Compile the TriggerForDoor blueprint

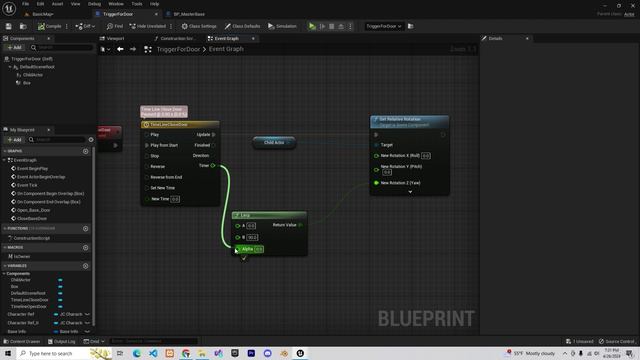pos(50,26)
